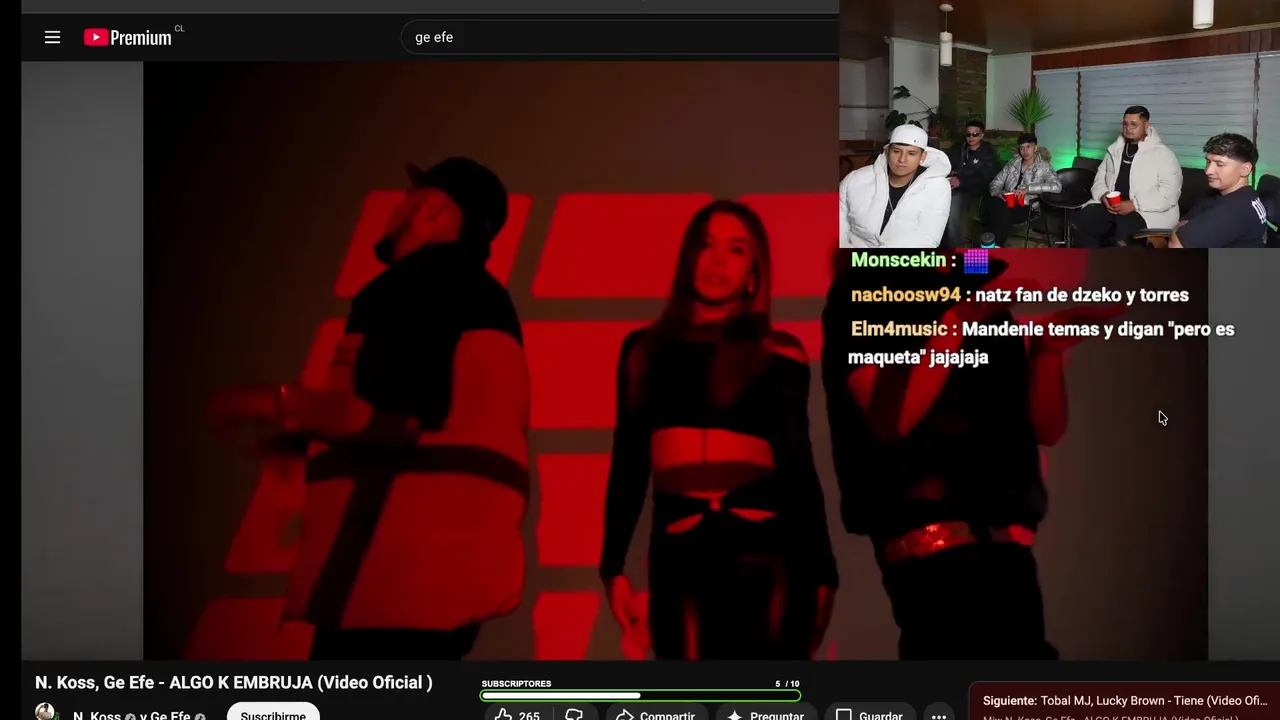The height and width of the screenshot is (720, 1280).
Task: Save video with Guardar button
Action: (870, 714)
